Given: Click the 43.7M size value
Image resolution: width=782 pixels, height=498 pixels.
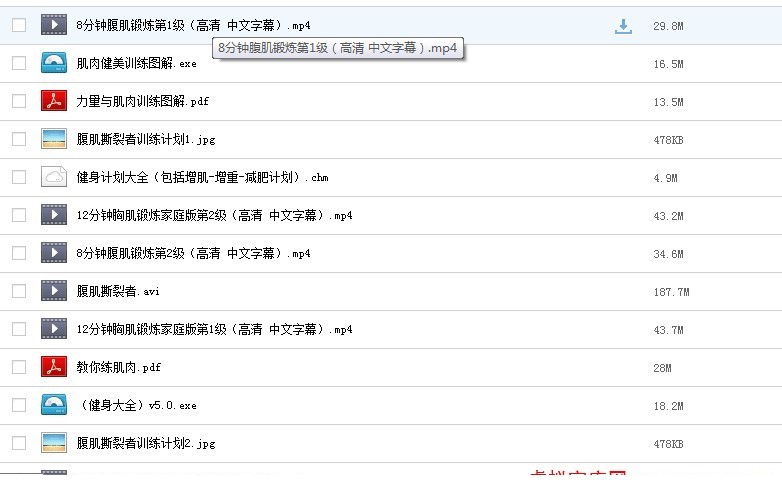Looking at the screenshot, I should [x=668, y=330].
